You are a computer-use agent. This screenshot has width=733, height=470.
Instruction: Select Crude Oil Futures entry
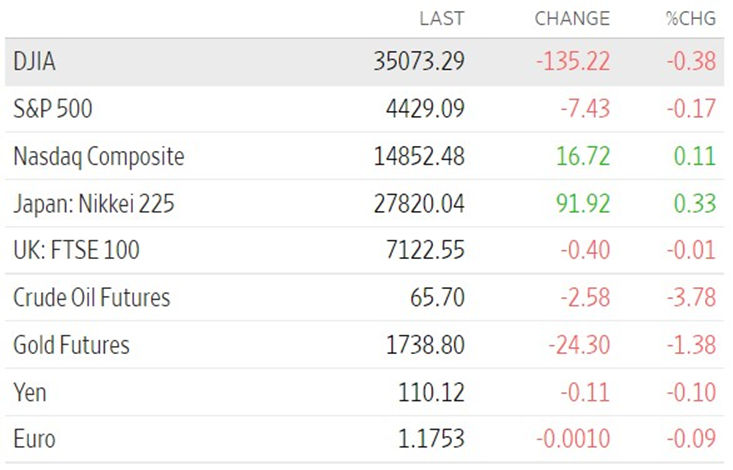[92, 298]
